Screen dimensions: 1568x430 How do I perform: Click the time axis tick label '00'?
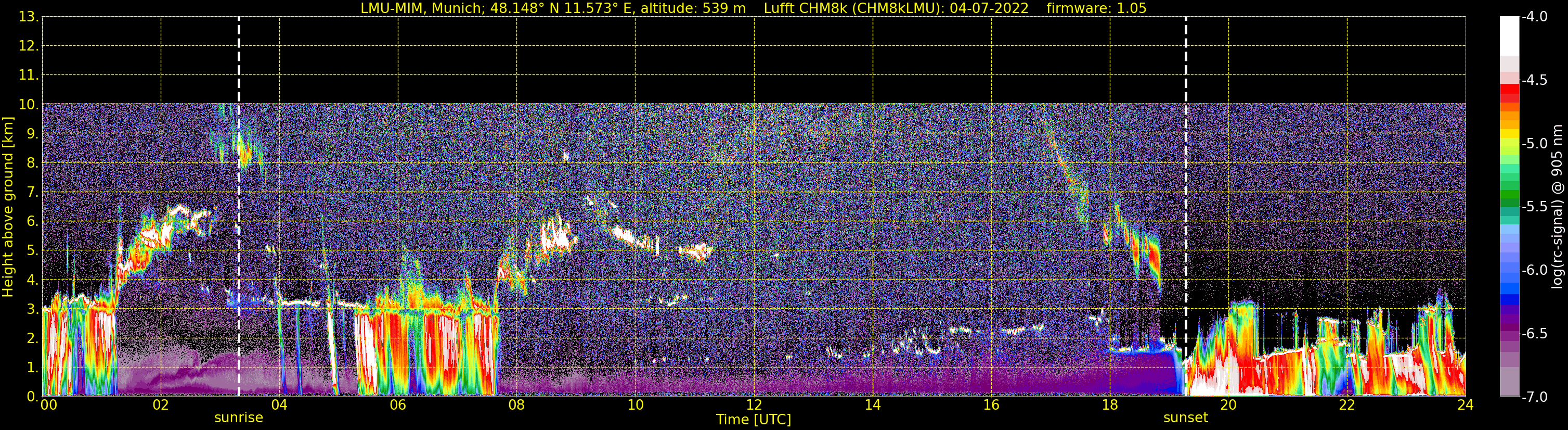(48, 406)
